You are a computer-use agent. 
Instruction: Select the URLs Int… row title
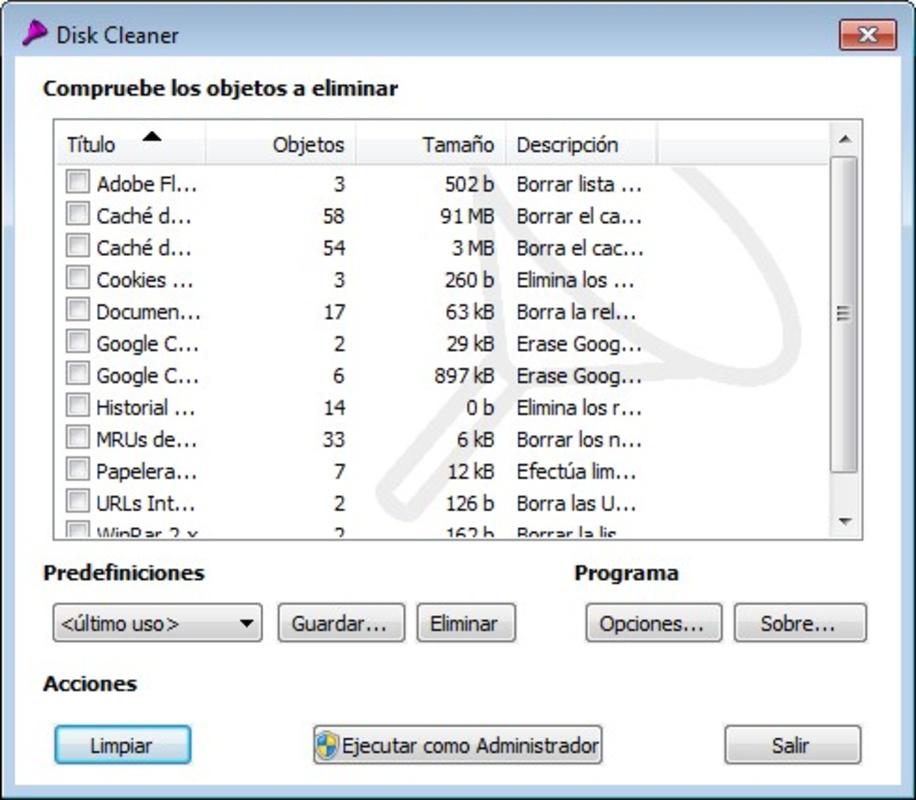tap(146, 503)
